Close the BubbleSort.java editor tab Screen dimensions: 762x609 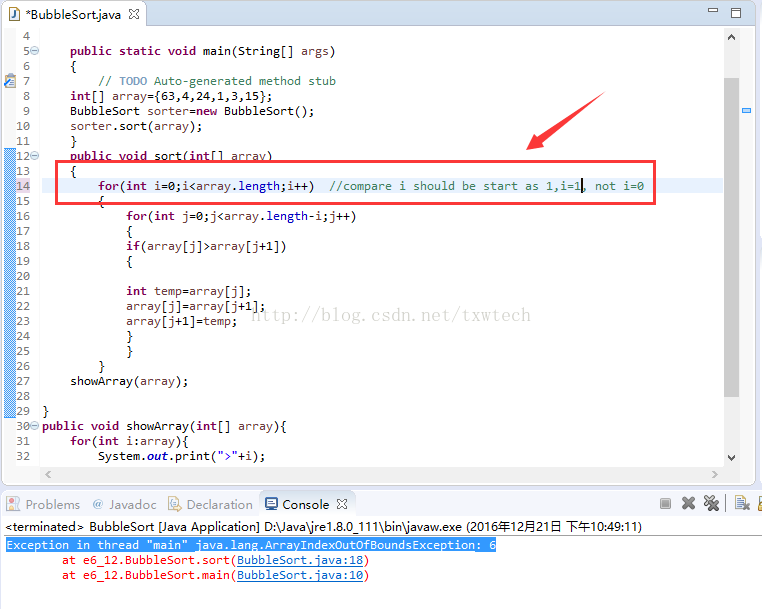pos(134,14)
